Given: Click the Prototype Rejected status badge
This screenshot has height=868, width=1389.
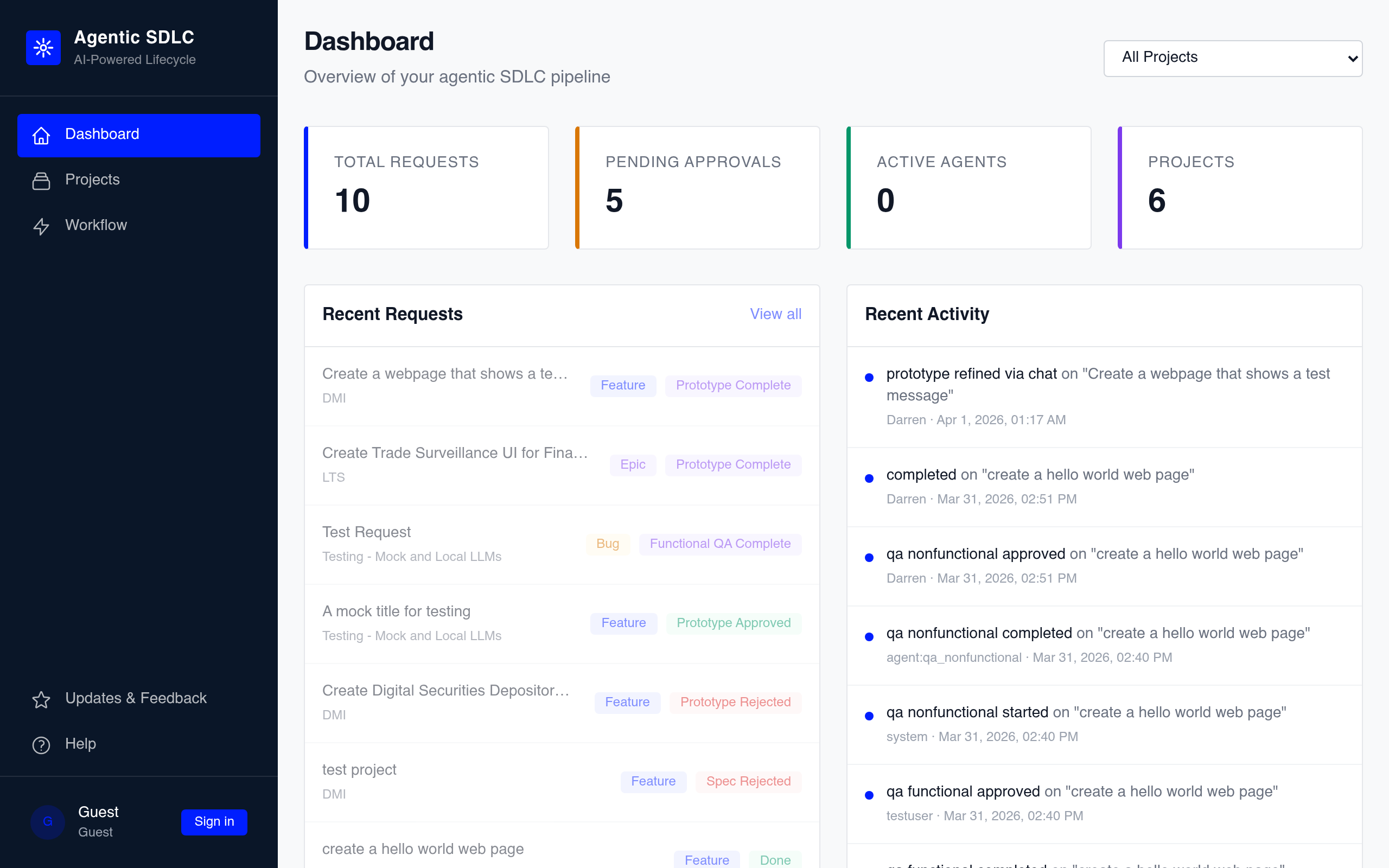Looking at the screenshot, I should tap(735, 702).
